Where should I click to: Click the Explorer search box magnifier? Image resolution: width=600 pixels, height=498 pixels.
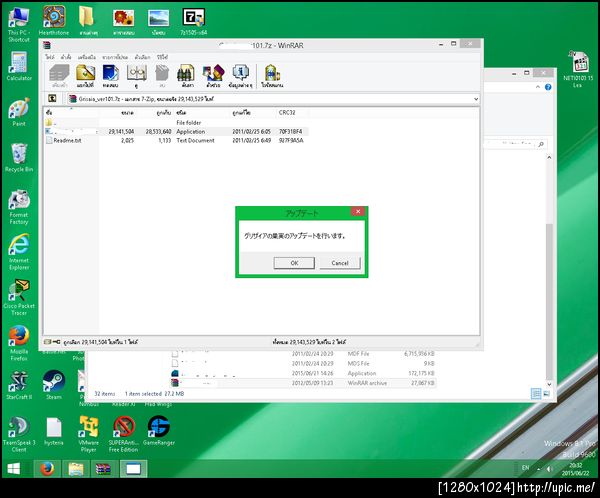pyautogui.click(x=541, y=144)
